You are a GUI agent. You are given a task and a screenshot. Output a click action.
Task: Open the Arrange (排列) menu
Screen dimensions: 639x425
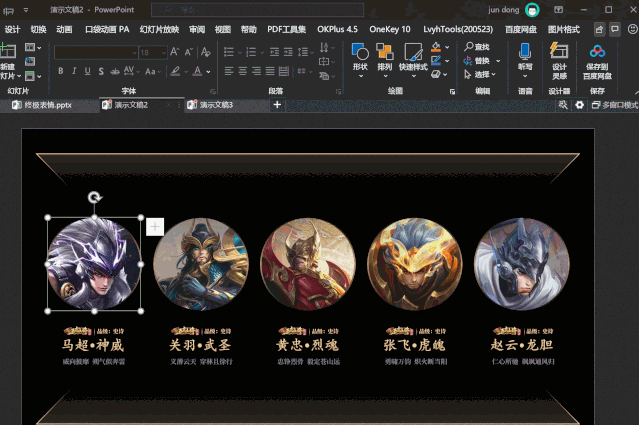385,60
